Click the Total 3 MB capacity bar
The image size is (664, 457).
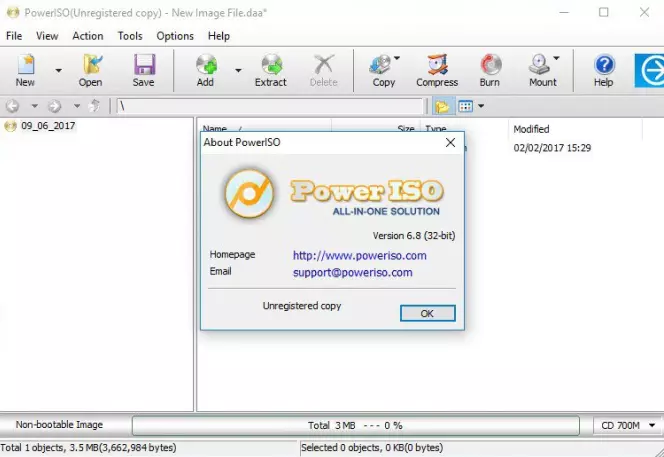click(x=355, y=426)
